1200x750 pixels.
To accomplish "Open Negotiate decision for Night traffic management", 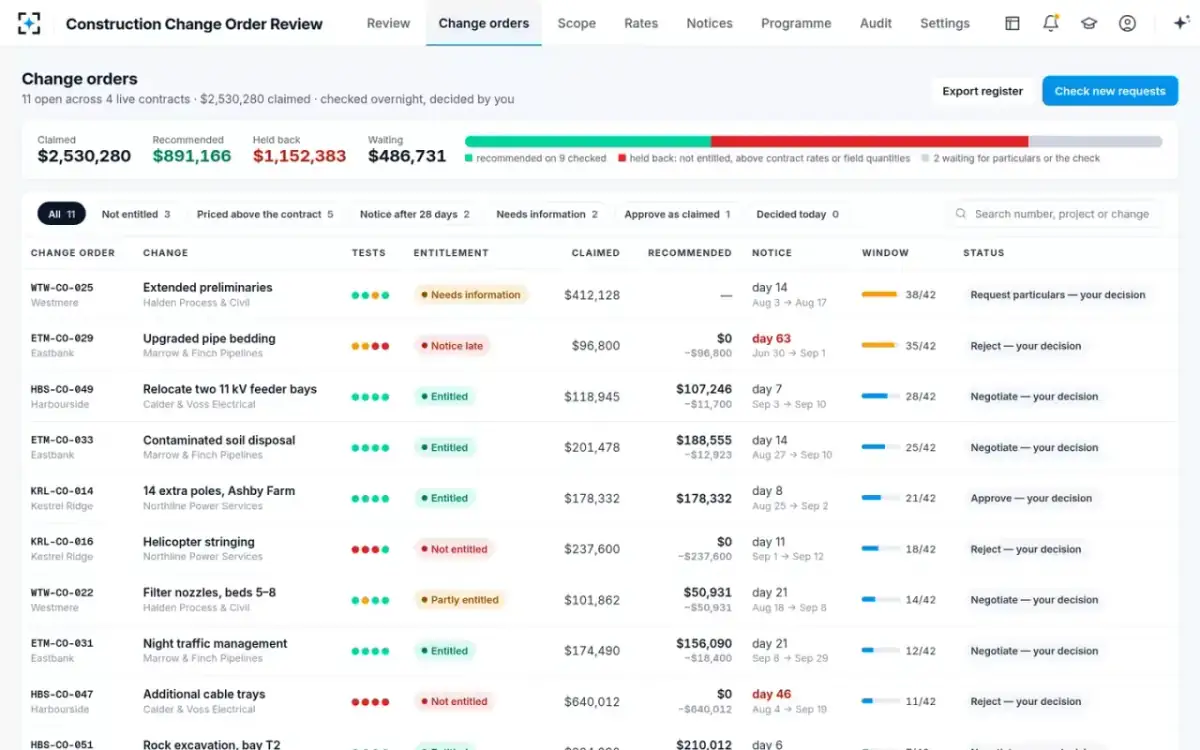I will 1034,651.
